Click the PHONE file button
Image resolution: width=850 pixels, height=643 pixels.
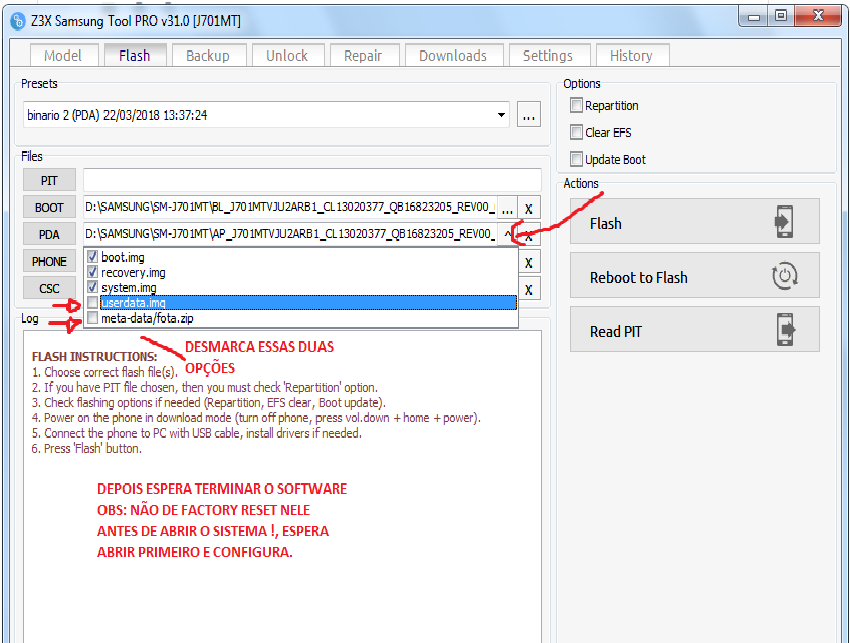click(49, 262)
